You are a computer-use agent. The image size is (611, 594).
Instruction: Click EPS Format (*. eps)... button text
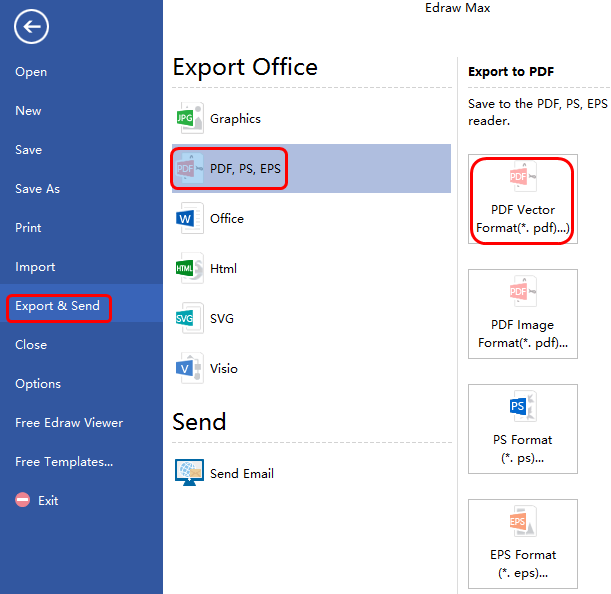(x=523, y=564)
